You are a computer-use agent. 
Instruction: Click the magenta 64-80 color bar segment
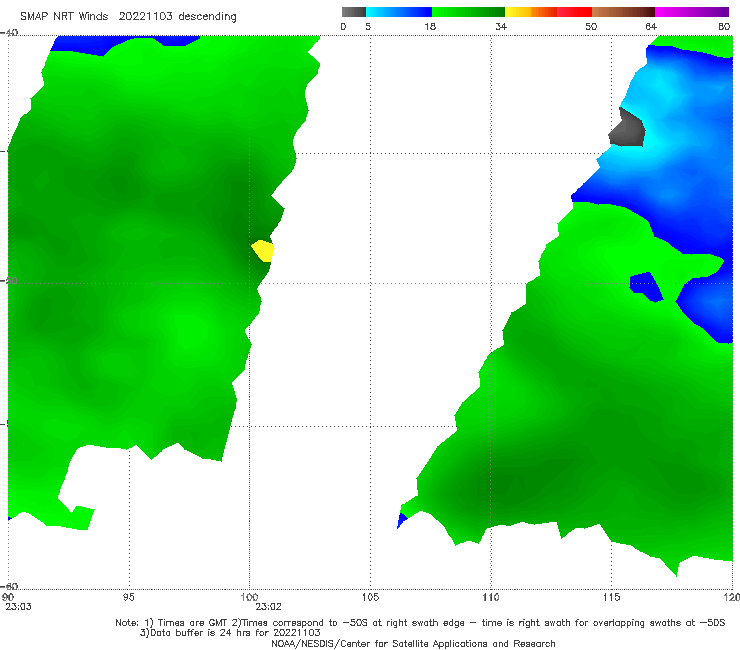(x=692, y=12)
